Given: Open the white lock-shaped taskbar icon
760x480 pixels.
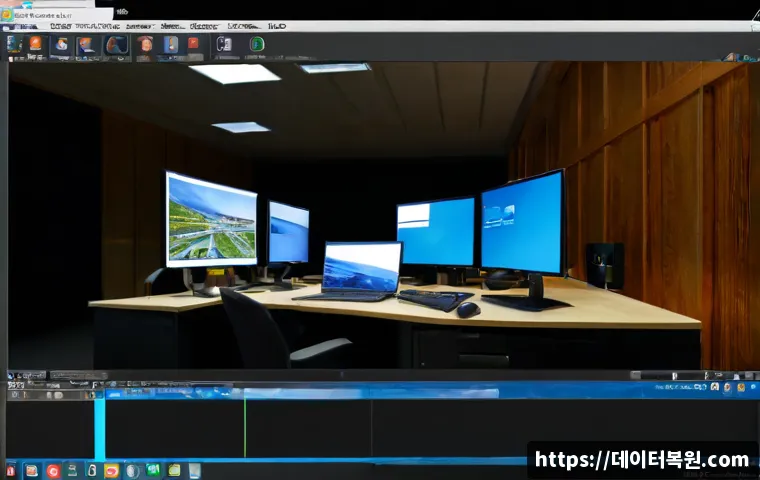Looking at the screenshot, I should click(x=92, y=470).
